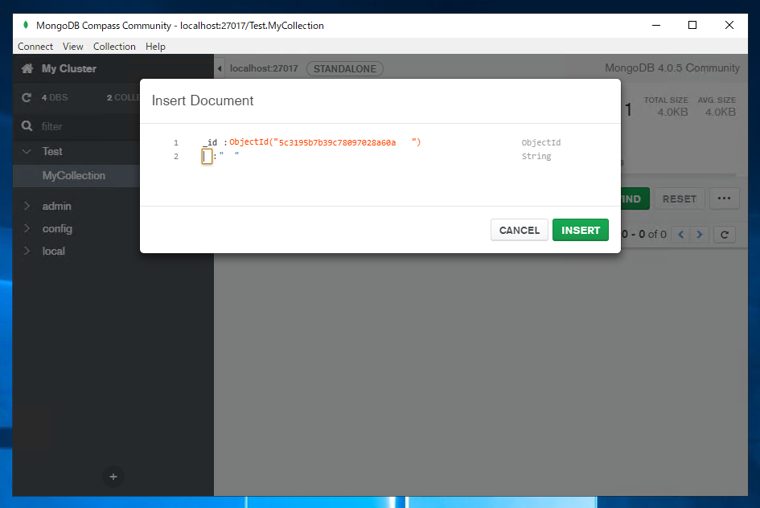Click the RESET query button

pyautogui.click(x=679, y=199)
